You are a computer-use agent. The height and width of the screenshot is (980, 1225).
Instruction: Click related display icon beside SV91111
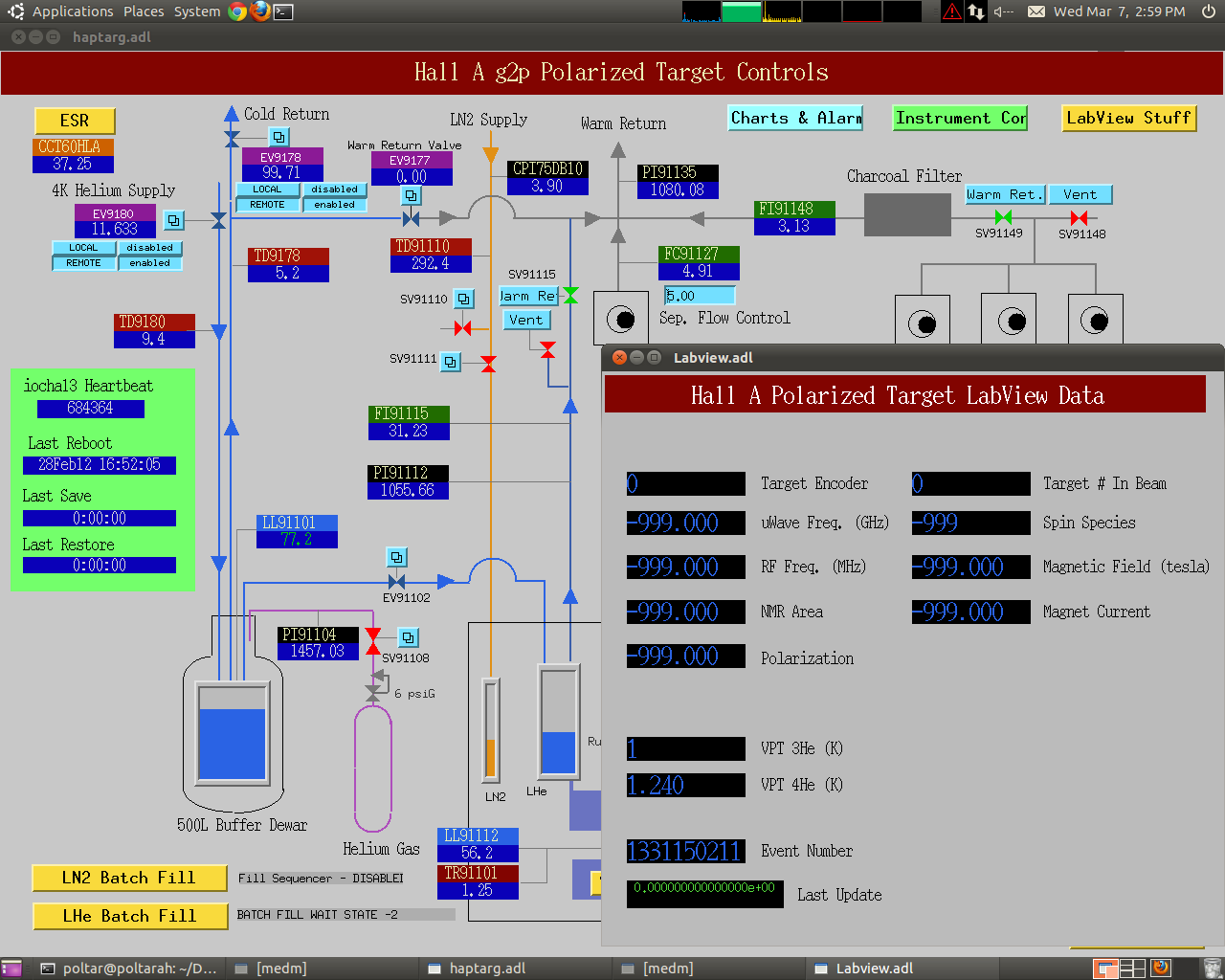click(451, 361)
